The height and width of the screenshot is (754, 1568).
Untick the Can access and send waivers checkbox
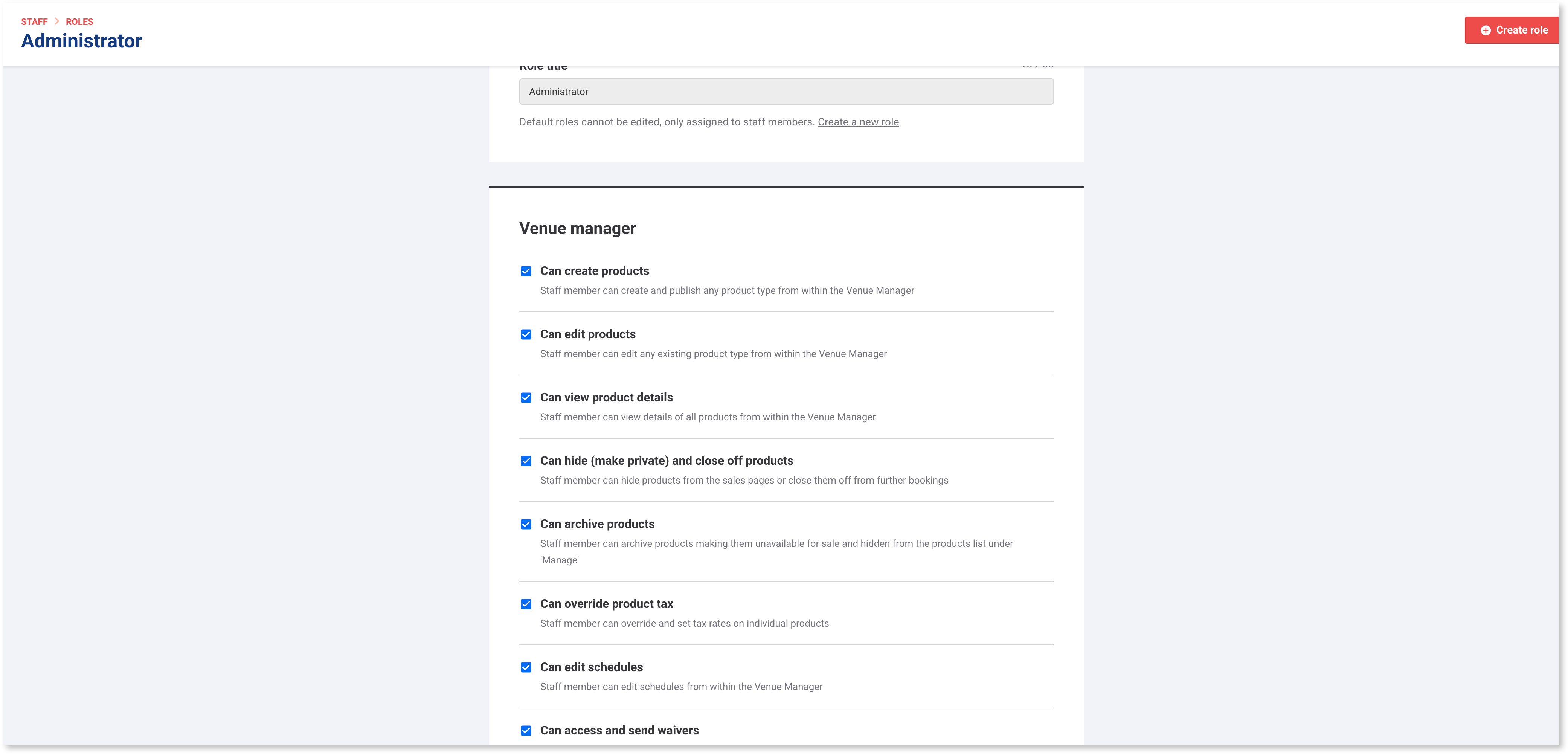tap(526, 731)
